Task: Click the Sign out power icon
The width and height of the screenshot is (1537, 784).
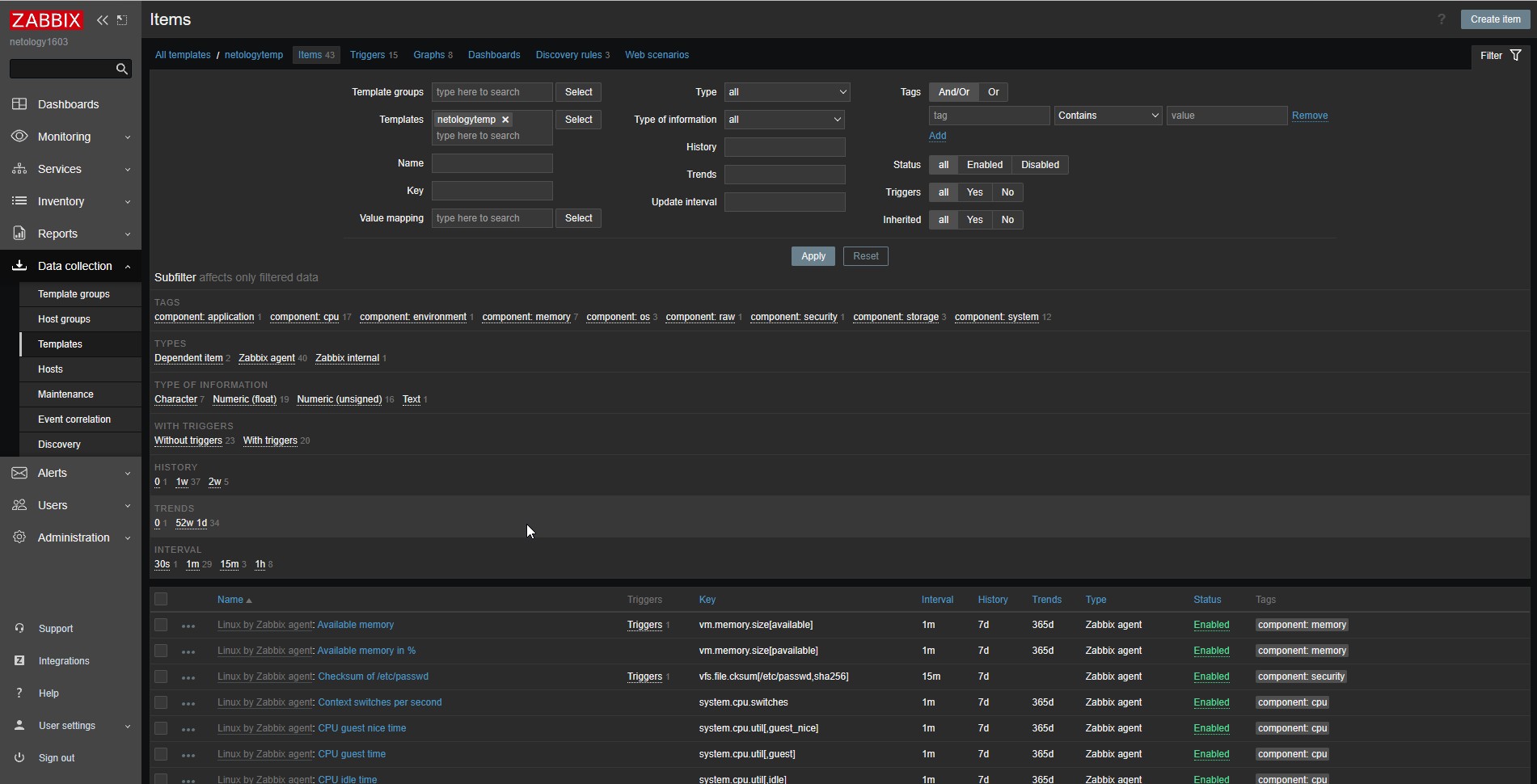Action: (x=19, y=758)
